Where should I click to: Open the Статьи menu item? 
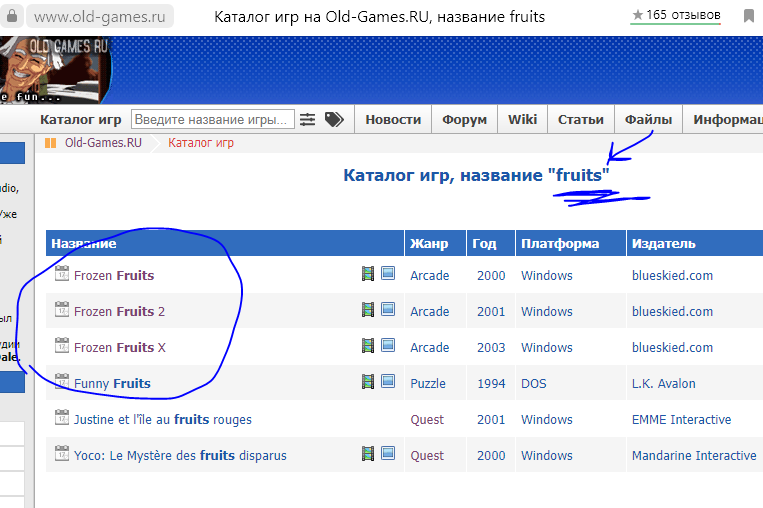tap(581, 120)
